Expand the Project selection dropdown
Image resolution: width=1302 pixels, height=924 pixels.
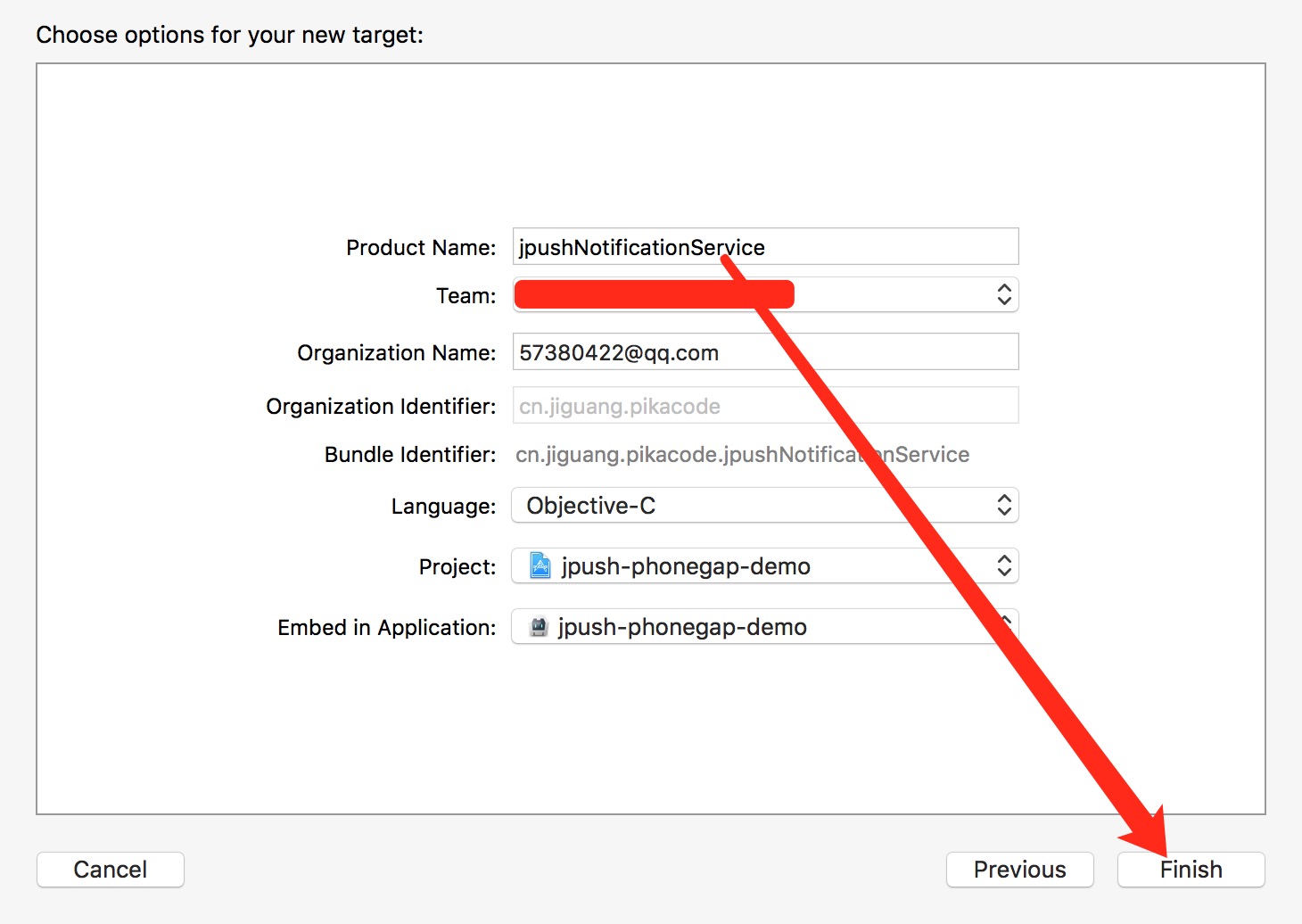763,565
